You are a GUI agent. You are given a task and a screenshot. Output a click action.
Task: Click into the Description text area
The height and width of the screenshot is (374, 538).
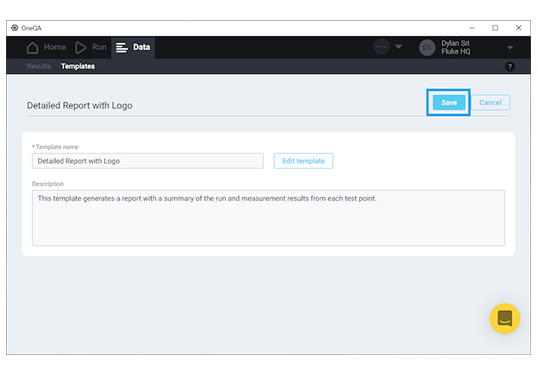(268, 218)
